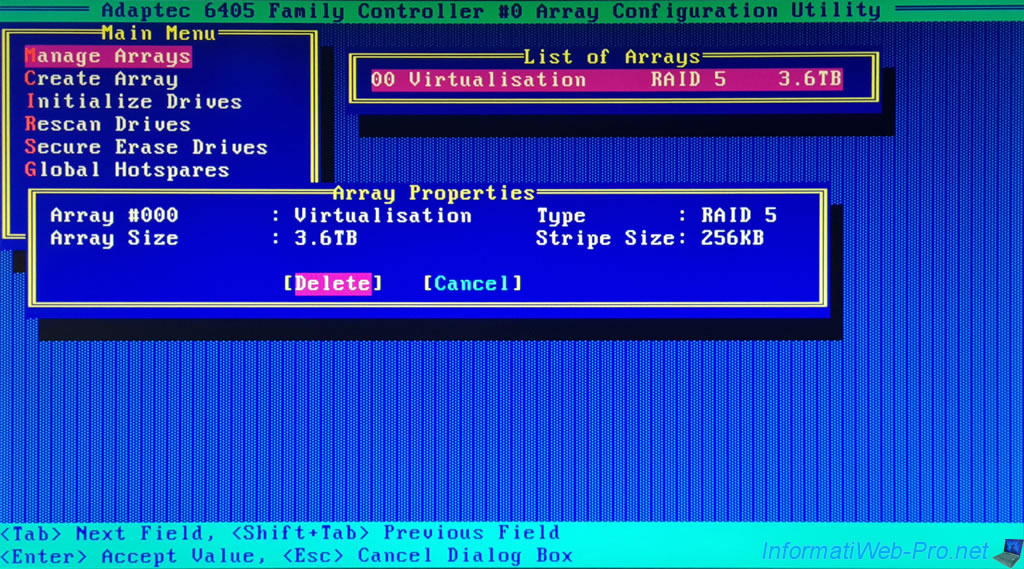
Task: Click Cancel in Array Properties dialog
Action: click(x=472, y=284)
